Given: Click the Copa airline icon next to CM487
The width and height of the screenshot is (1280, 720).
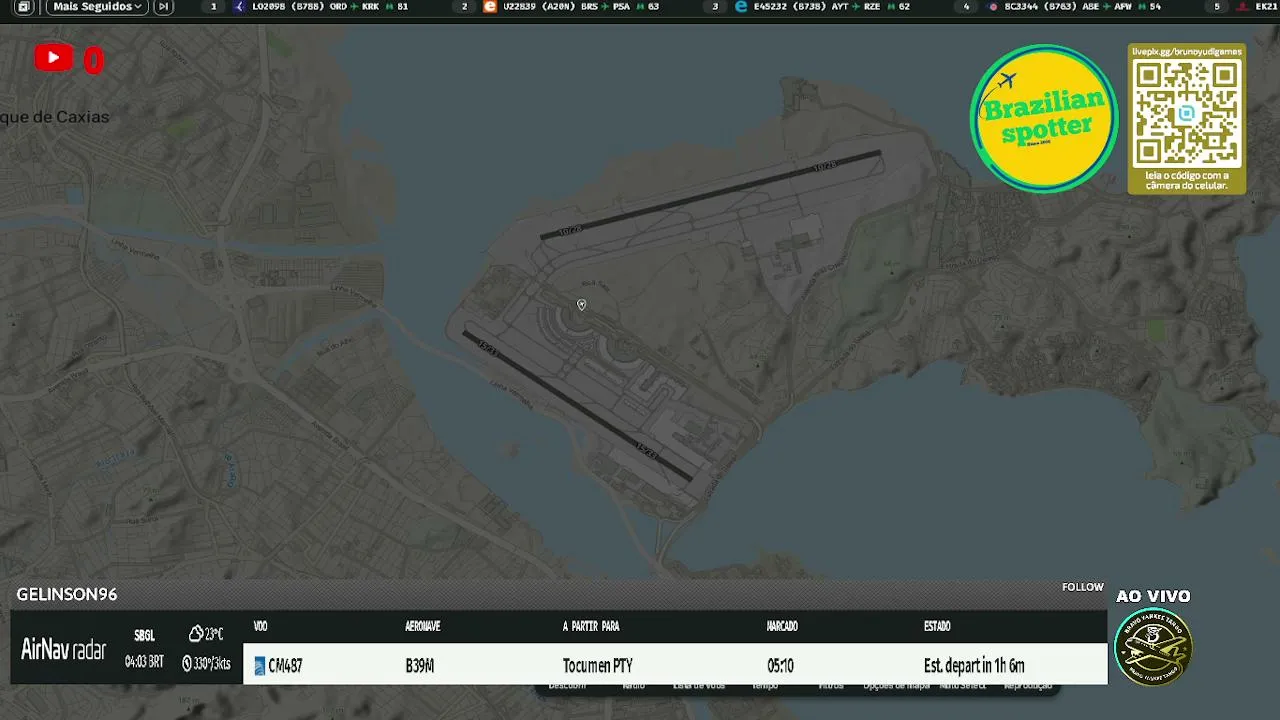Looking at the screenshot, I should pyautogui.click(x=260, y=666).
